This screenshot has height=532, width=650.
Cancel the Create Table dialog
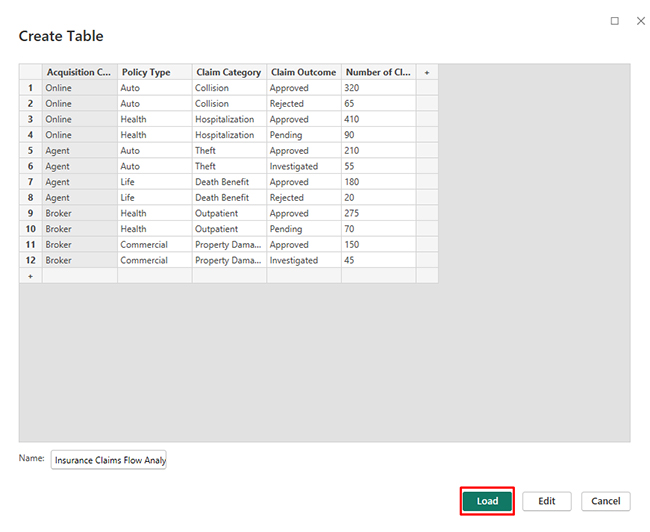tap(605, 501)
